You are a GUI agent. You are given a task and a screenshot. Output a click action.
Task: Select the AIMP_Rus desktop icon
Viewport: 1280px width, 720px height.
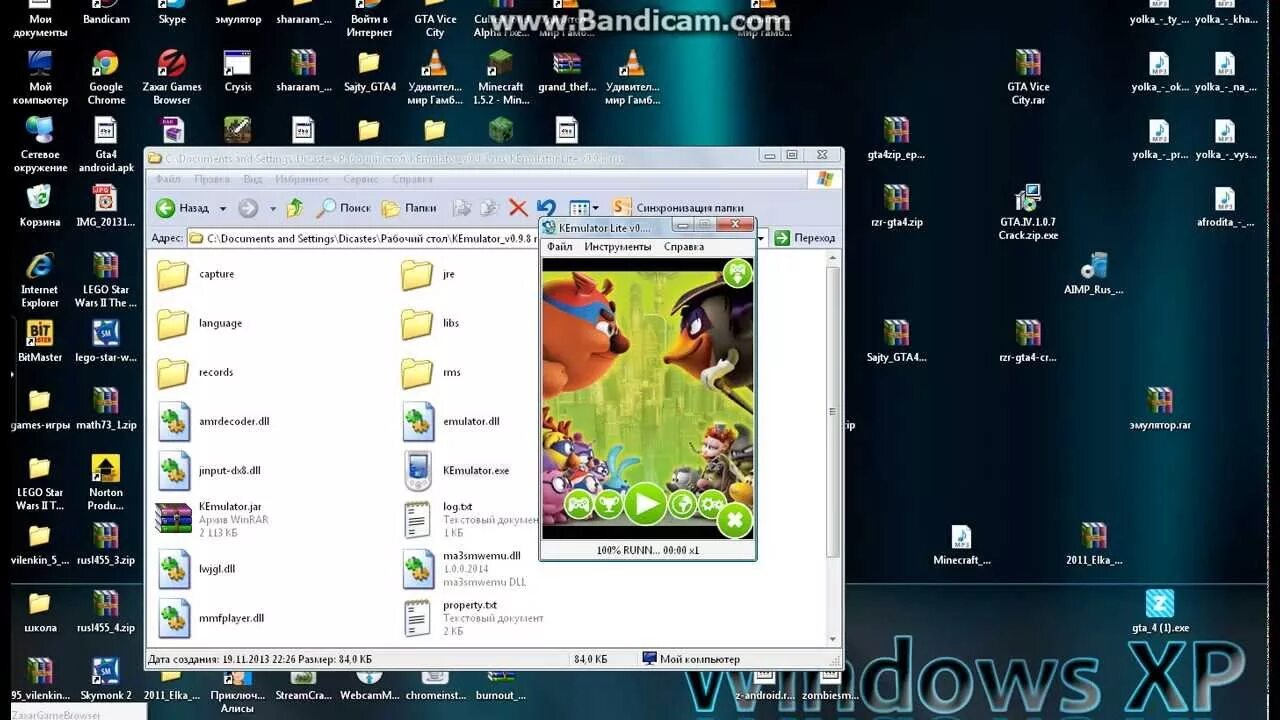click(1094, 274)
